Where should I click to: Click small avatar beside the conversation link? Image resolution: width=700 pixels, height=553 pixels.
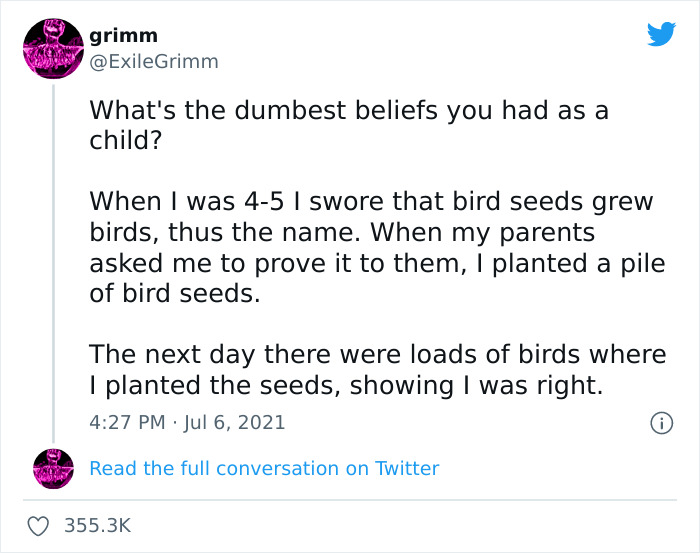tap(53, 468)
